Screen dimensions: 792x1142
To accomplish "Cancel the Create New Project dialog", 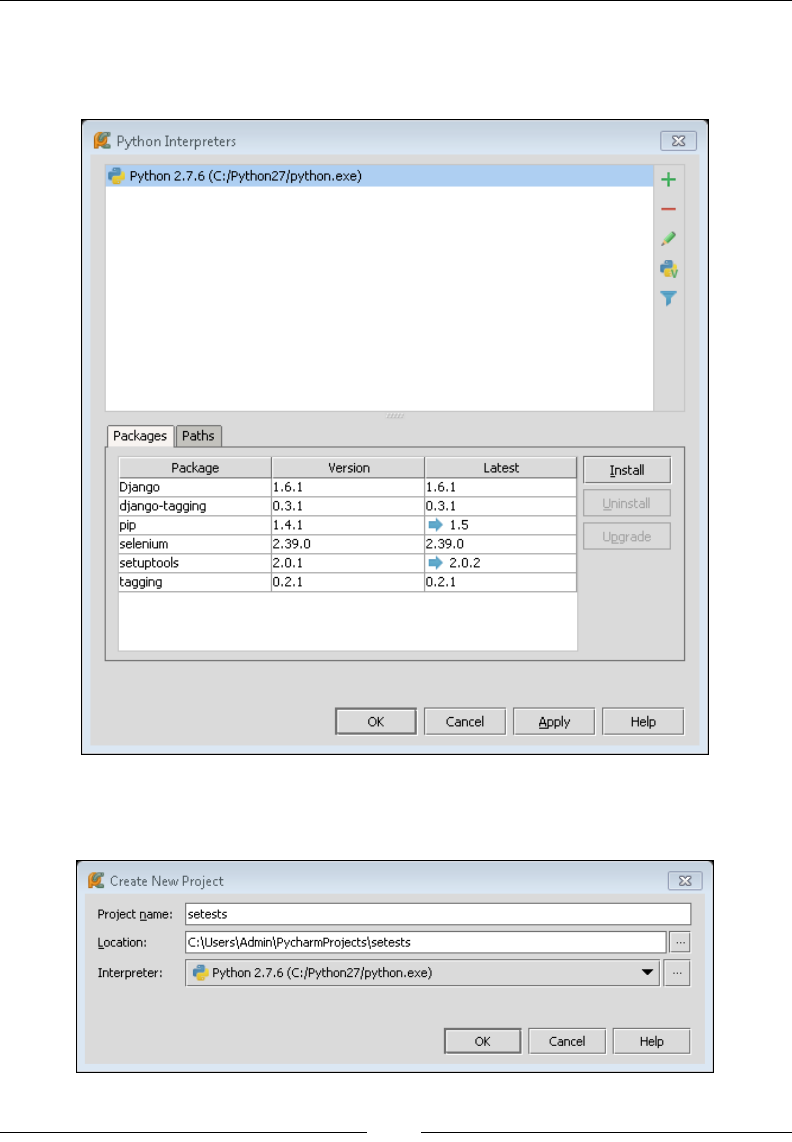I will 567,1041.
